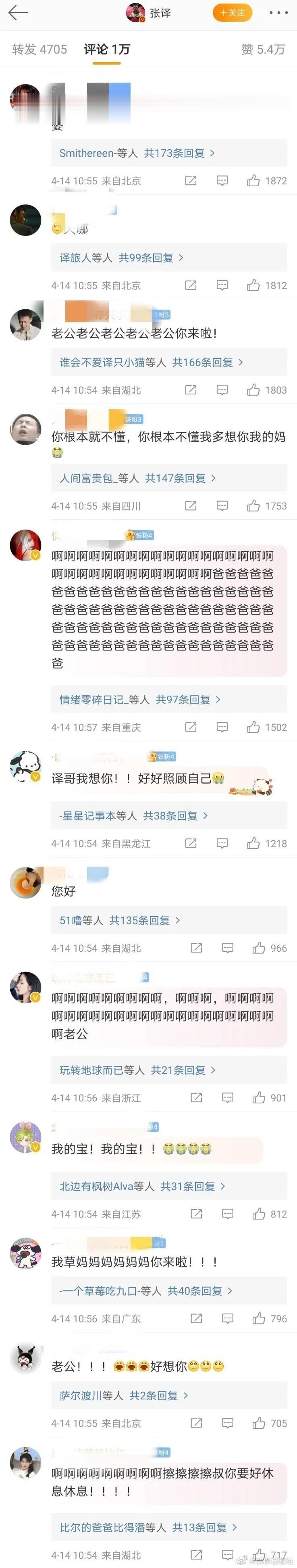The image size is (297, 1568).
Task: Reply to the 广东 comment with 796 likes
Action: (228, 1319)
